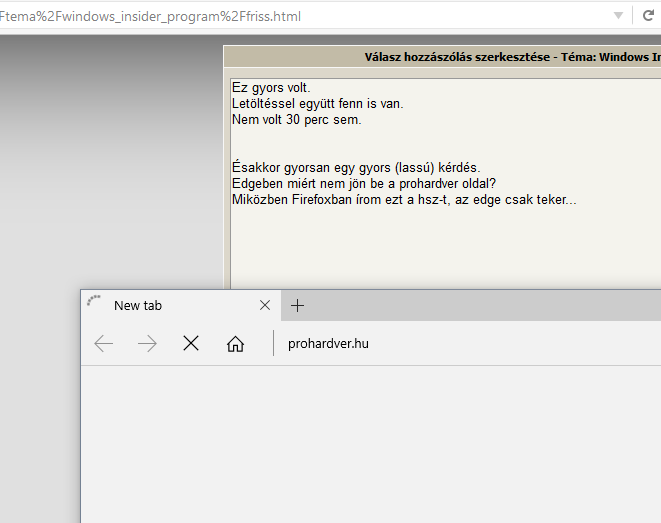Select the Edge "New tab" tab

click(181, 306)
